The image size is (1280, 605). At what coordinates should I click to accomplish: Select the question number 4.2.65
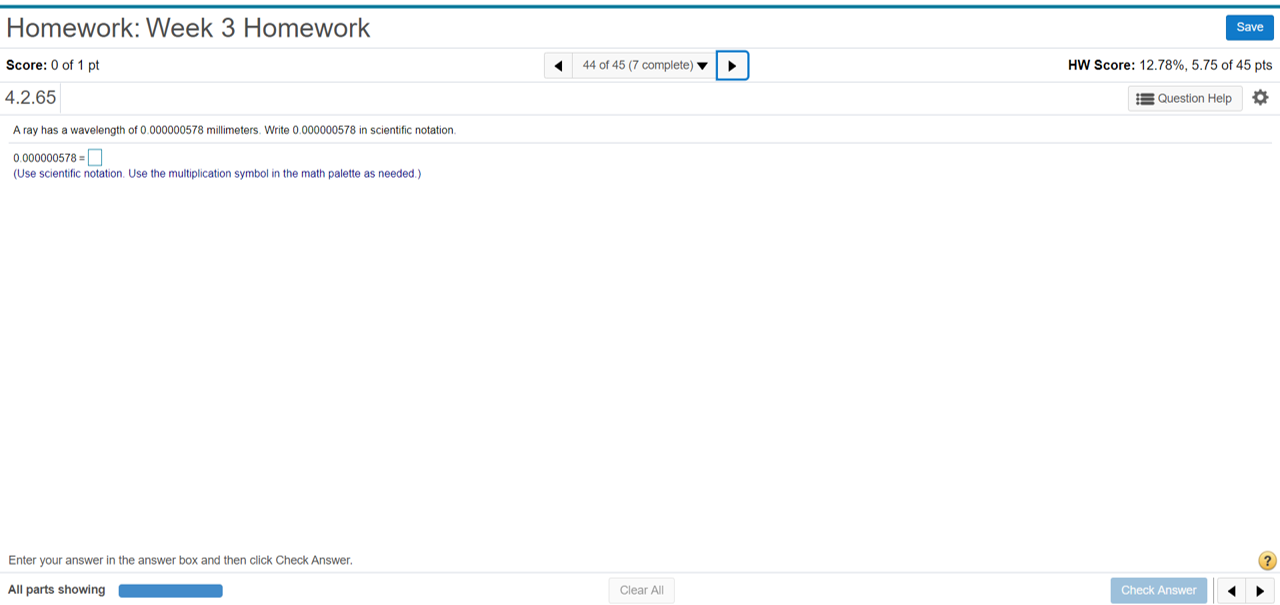pos(31,98)
